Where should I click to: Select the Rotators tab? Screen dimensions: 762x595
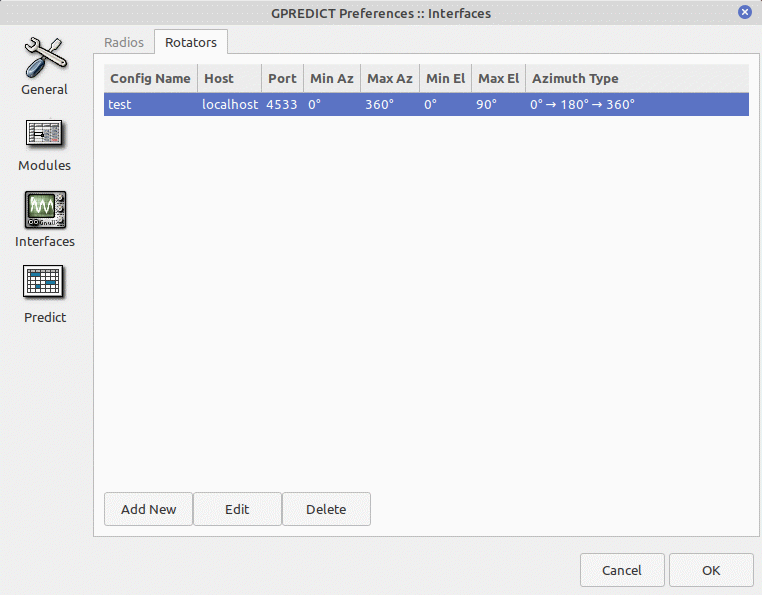pyautogui.click(x=191, y=42)
